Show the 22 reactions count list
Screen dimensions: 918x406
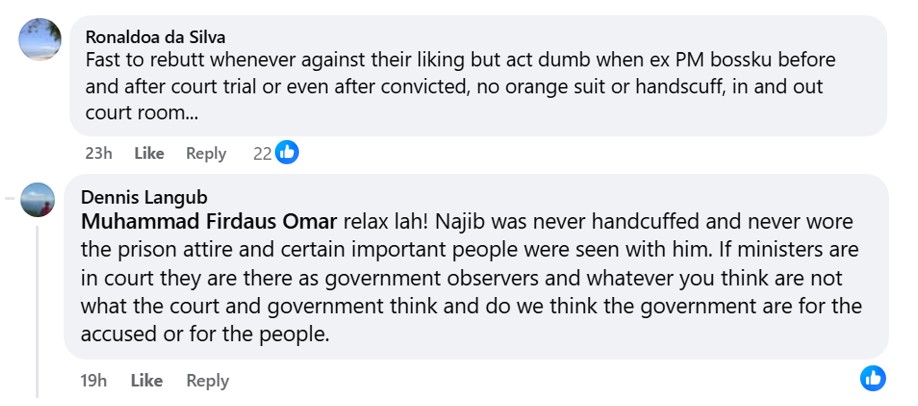pos(262,153)
